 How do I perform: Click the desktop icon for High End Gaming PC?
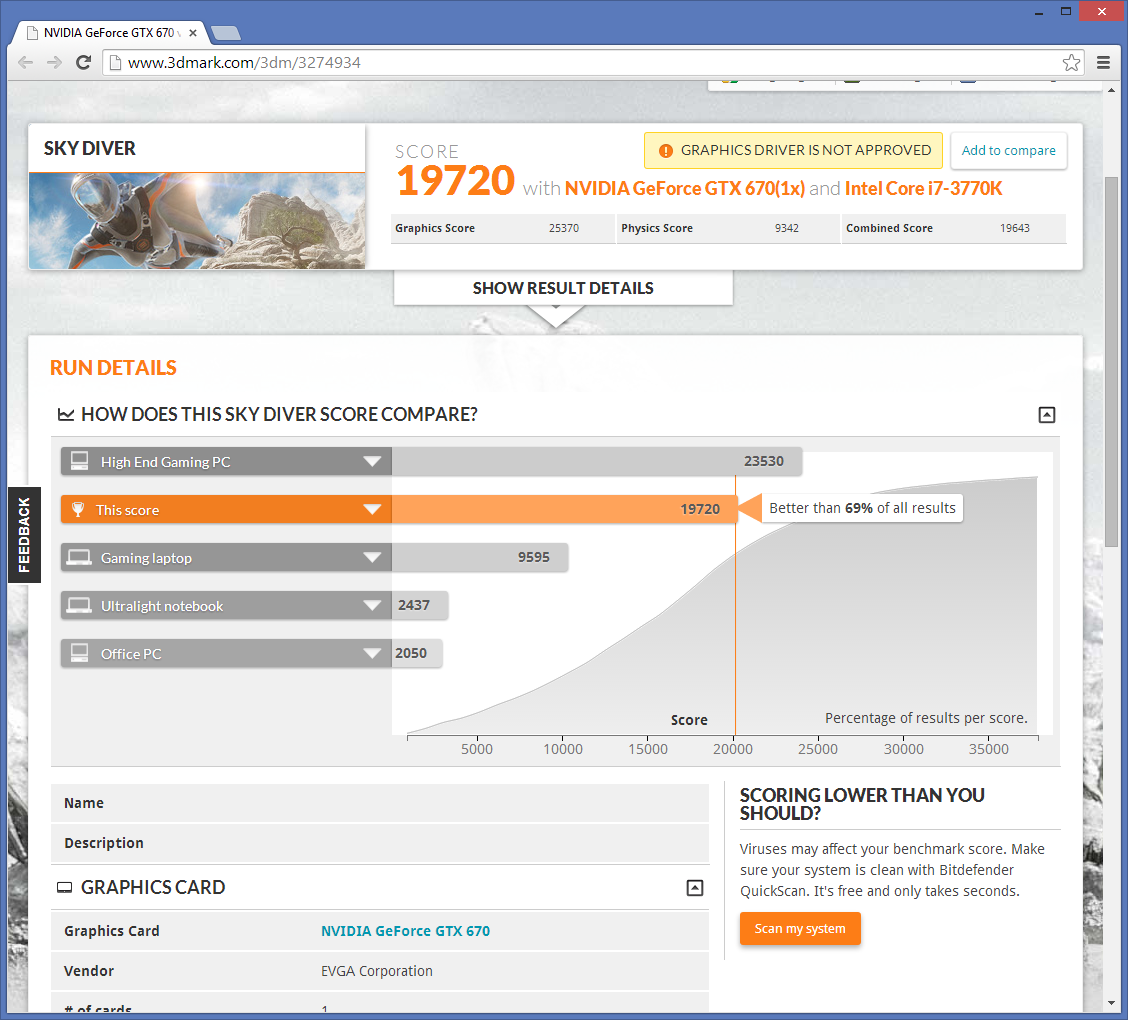80,461
